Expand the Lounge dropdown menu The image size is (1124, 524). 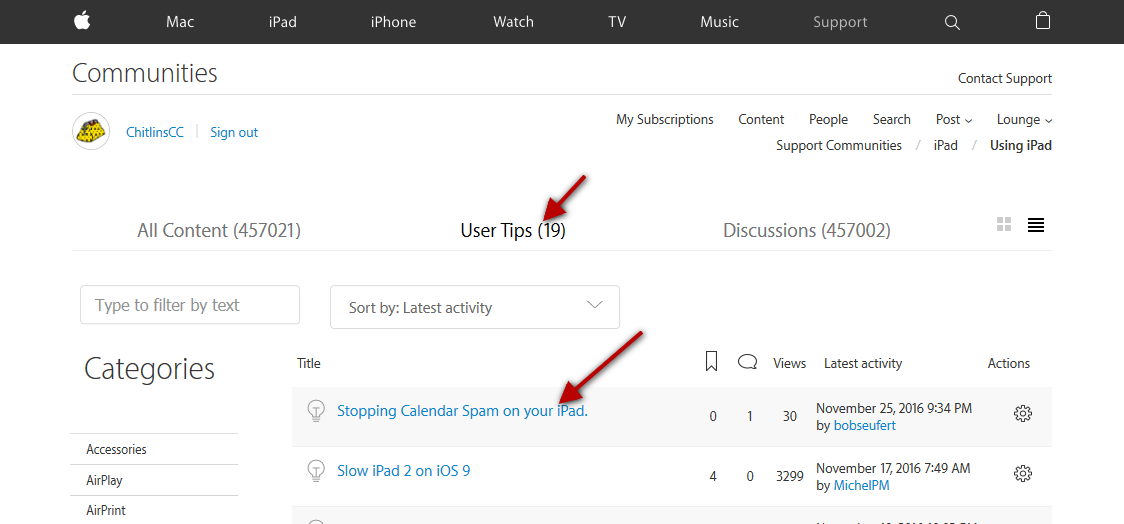[x=1024, y=120]
